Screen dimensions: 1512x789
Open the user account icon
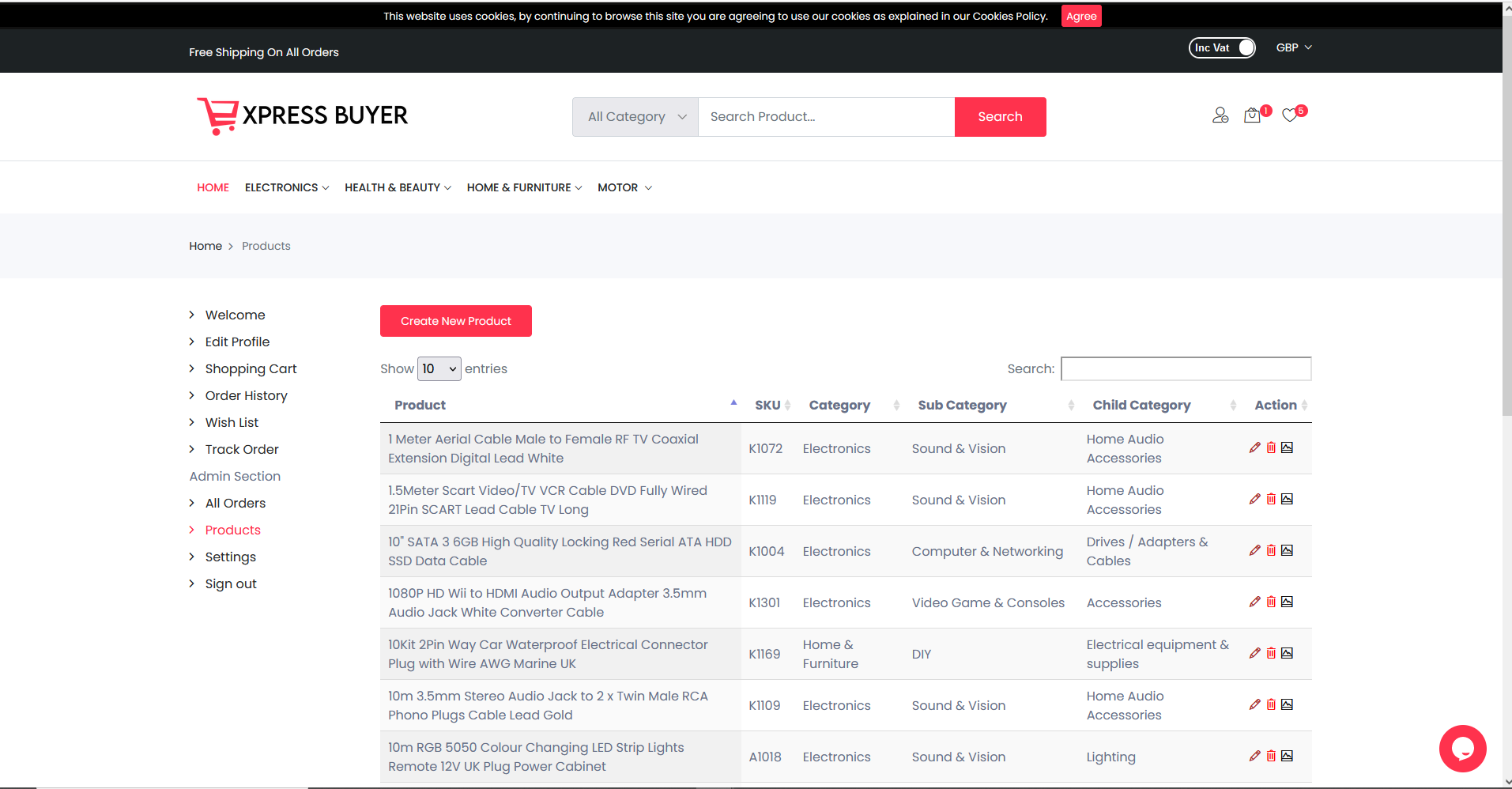1220,116
